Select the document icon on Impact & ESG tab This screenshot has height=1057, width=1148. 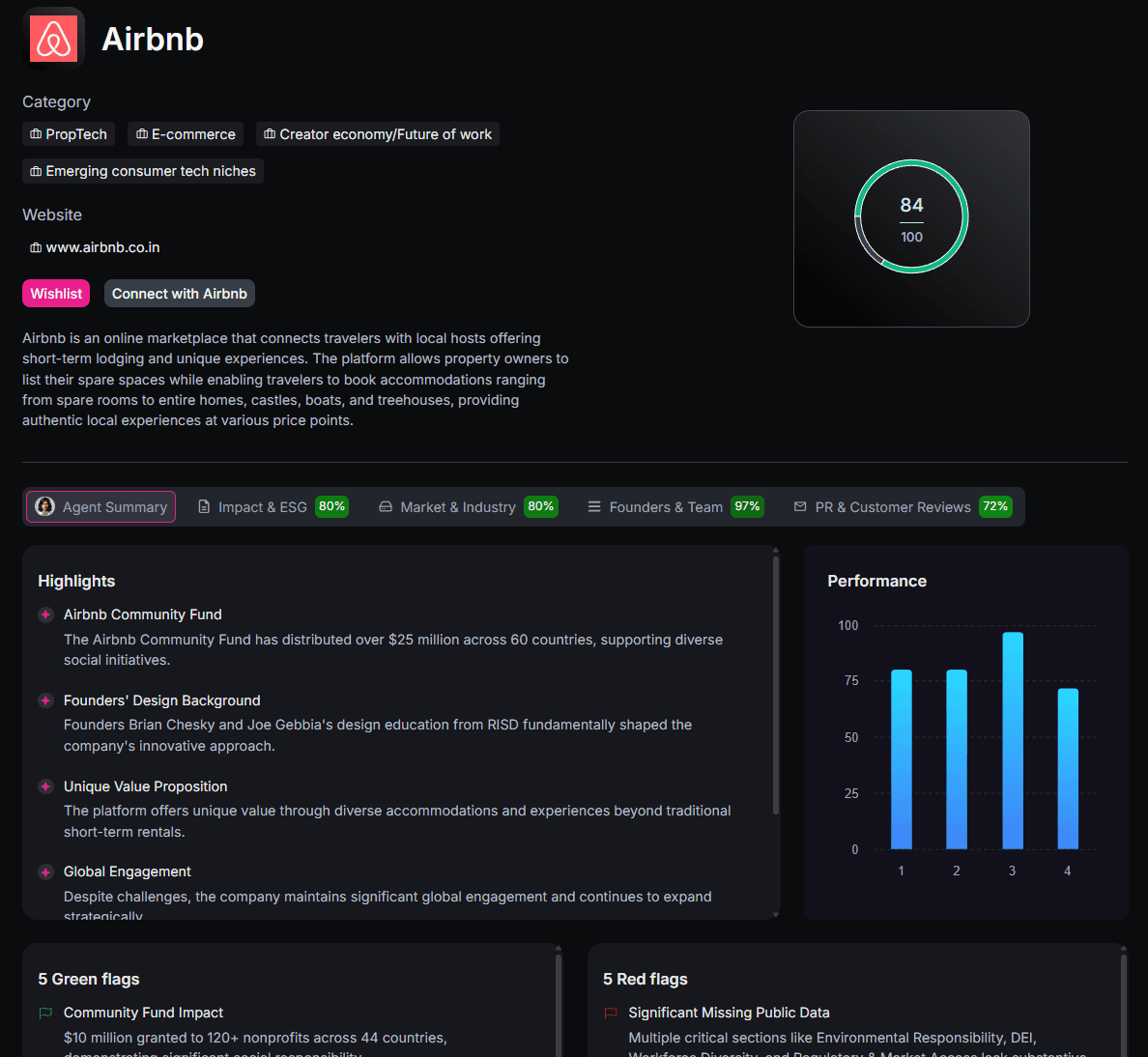(204, 506)
